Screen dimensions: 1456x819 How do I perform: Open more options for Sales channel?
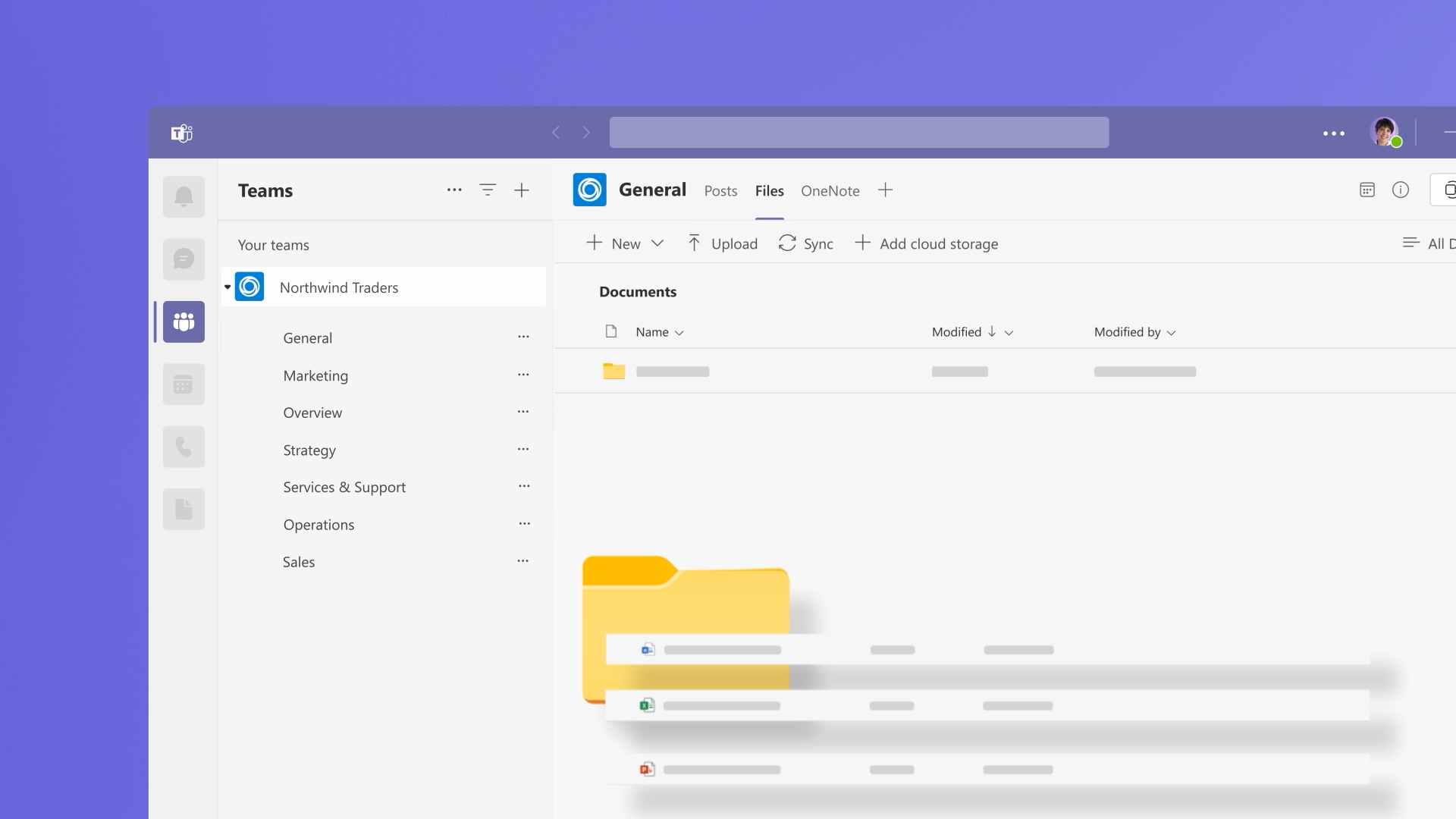point(523,561)
